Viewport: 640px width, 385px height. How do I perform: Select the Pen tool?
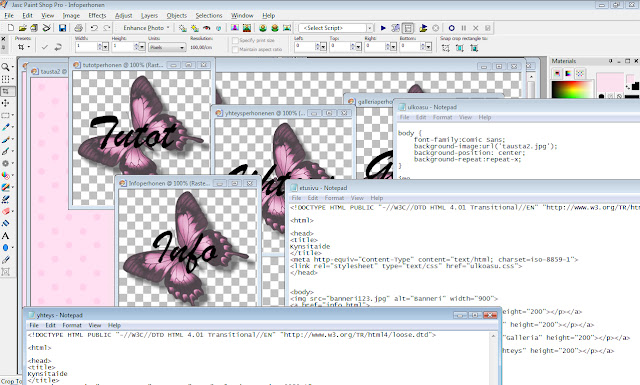click(6, 260)
